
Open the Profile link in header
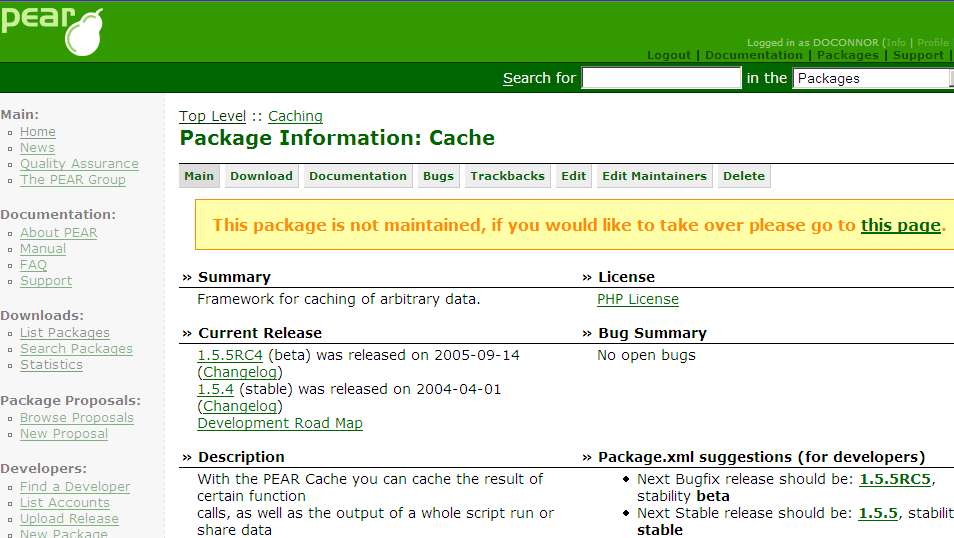click(933, 43)
